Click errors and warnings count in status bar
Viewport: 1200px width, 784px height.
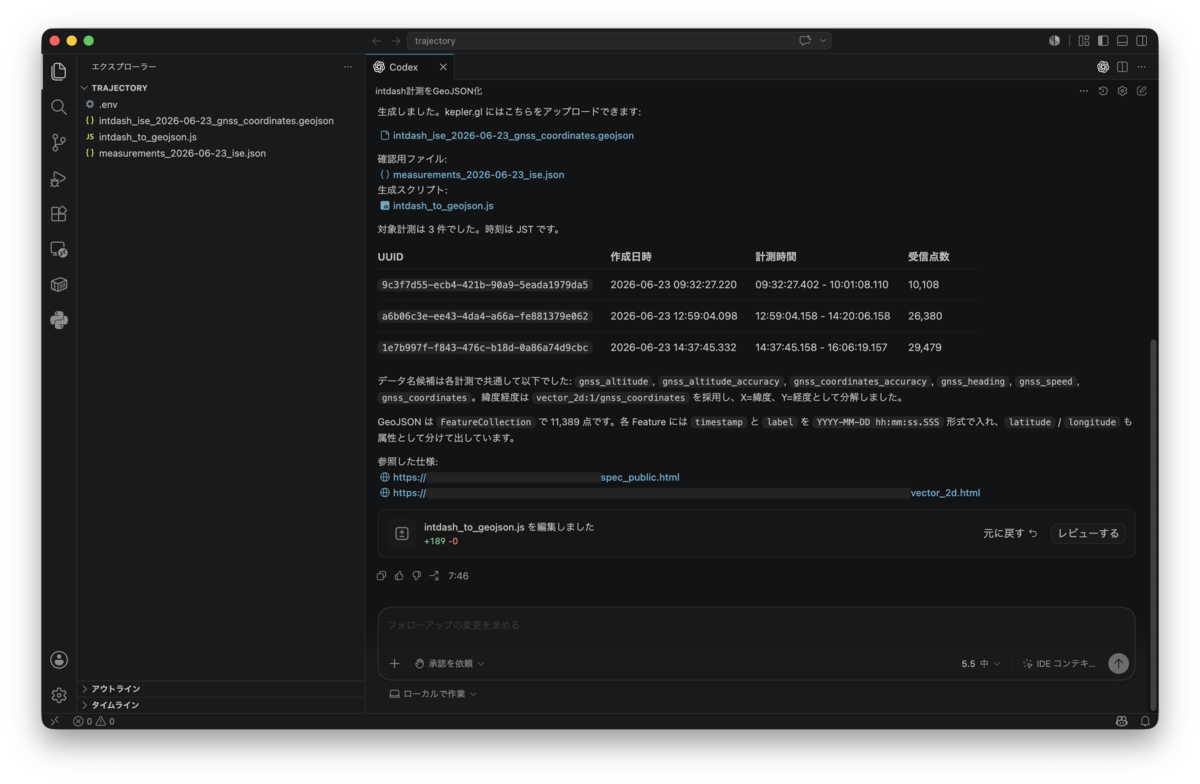(93, 721)
